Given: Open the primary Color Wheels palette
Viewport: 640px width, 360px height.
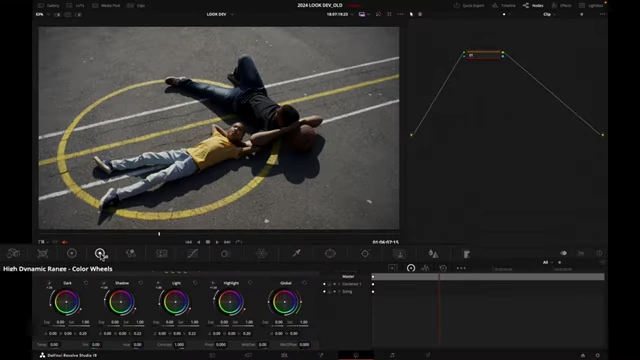Looking at the screenshot, I should click(x=72, y=253).
